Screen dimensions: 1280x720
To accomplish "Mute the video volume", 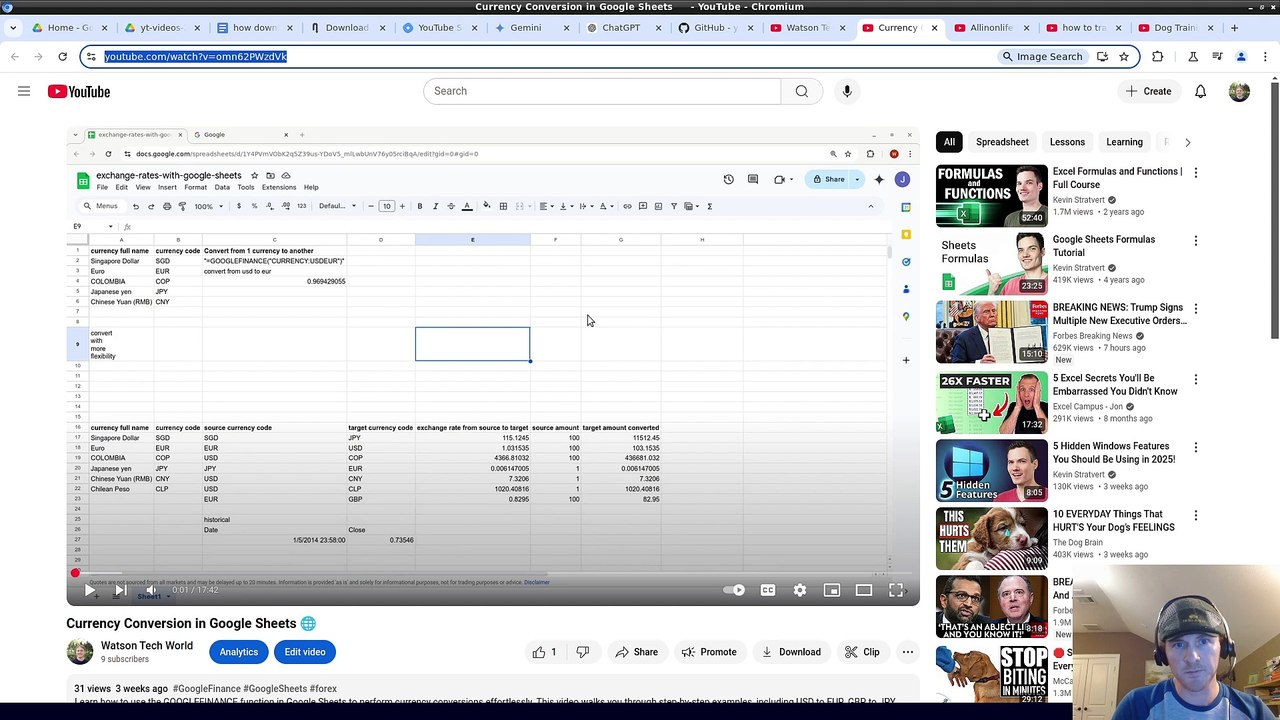I will pos(150,590).
